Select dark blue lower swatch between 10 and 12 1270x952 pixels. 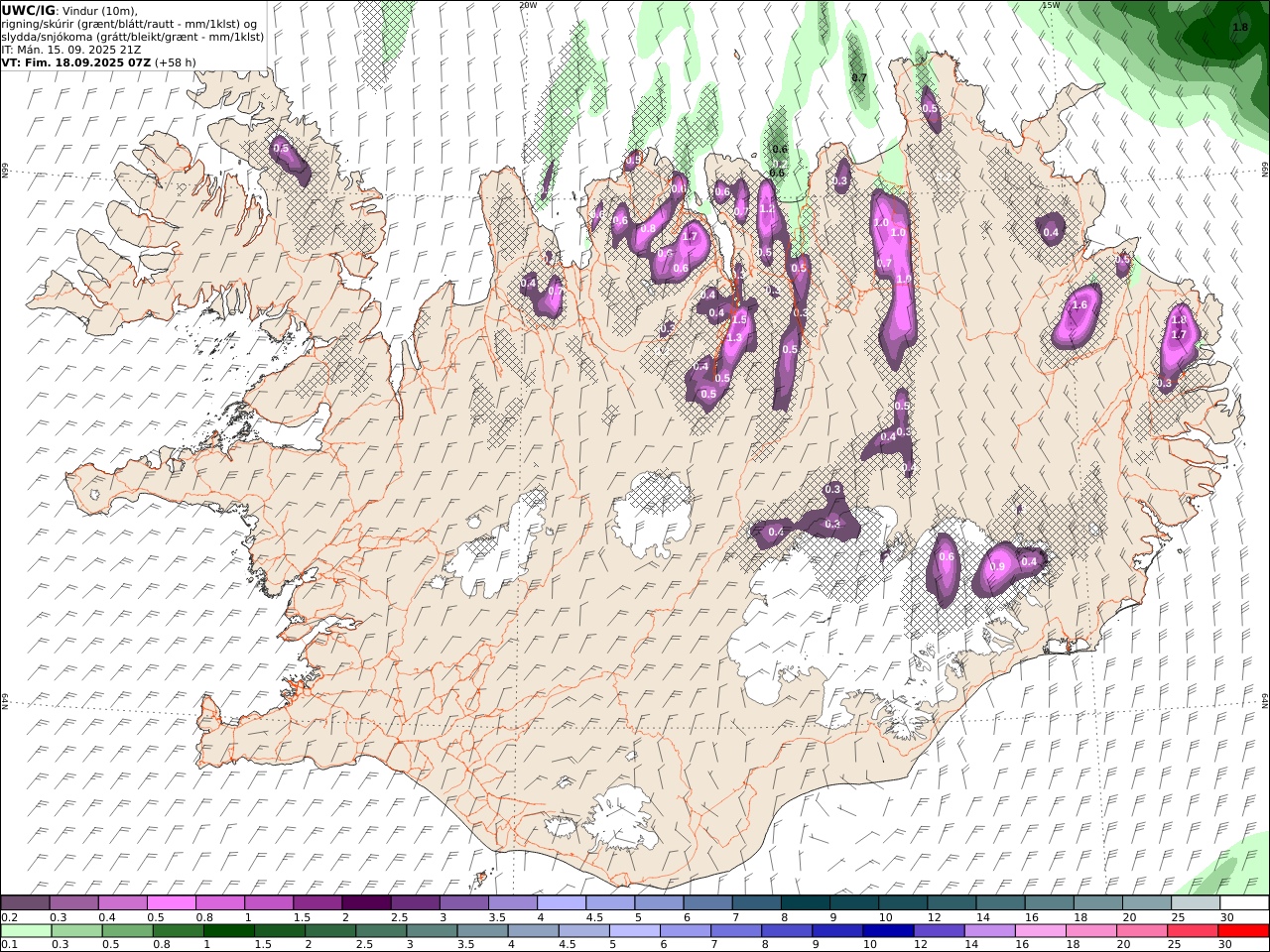tap(888, 930)
